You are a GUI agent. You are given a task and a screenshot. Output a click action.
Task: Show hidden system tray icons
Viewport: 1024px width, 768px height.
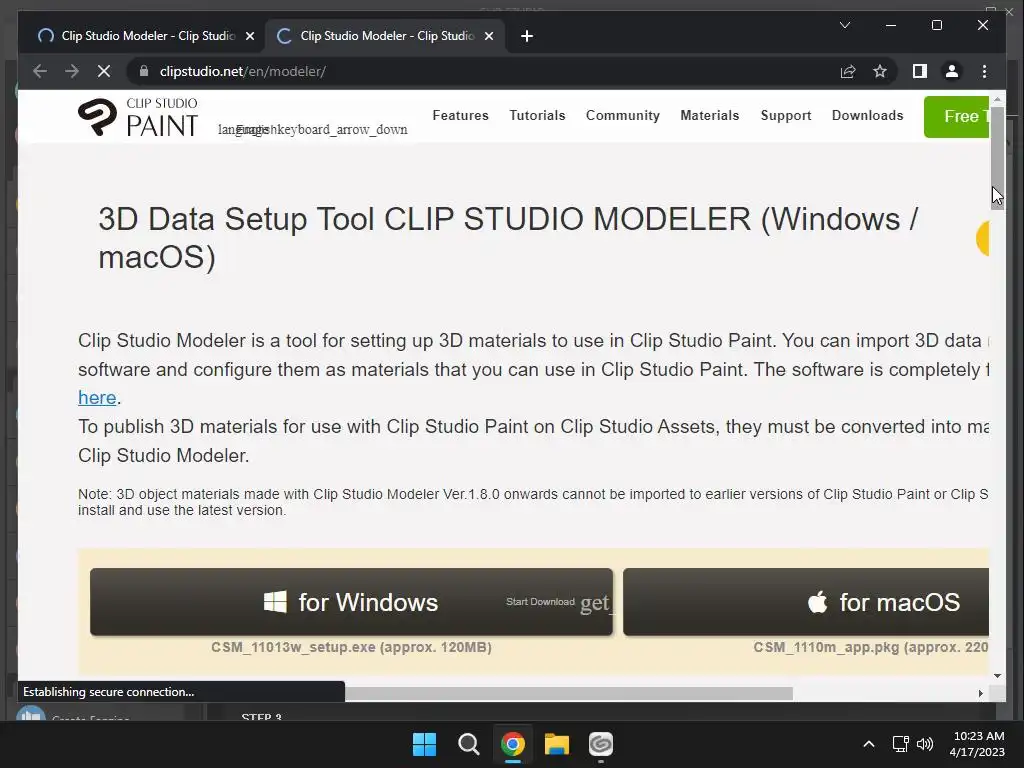[869, 744]
